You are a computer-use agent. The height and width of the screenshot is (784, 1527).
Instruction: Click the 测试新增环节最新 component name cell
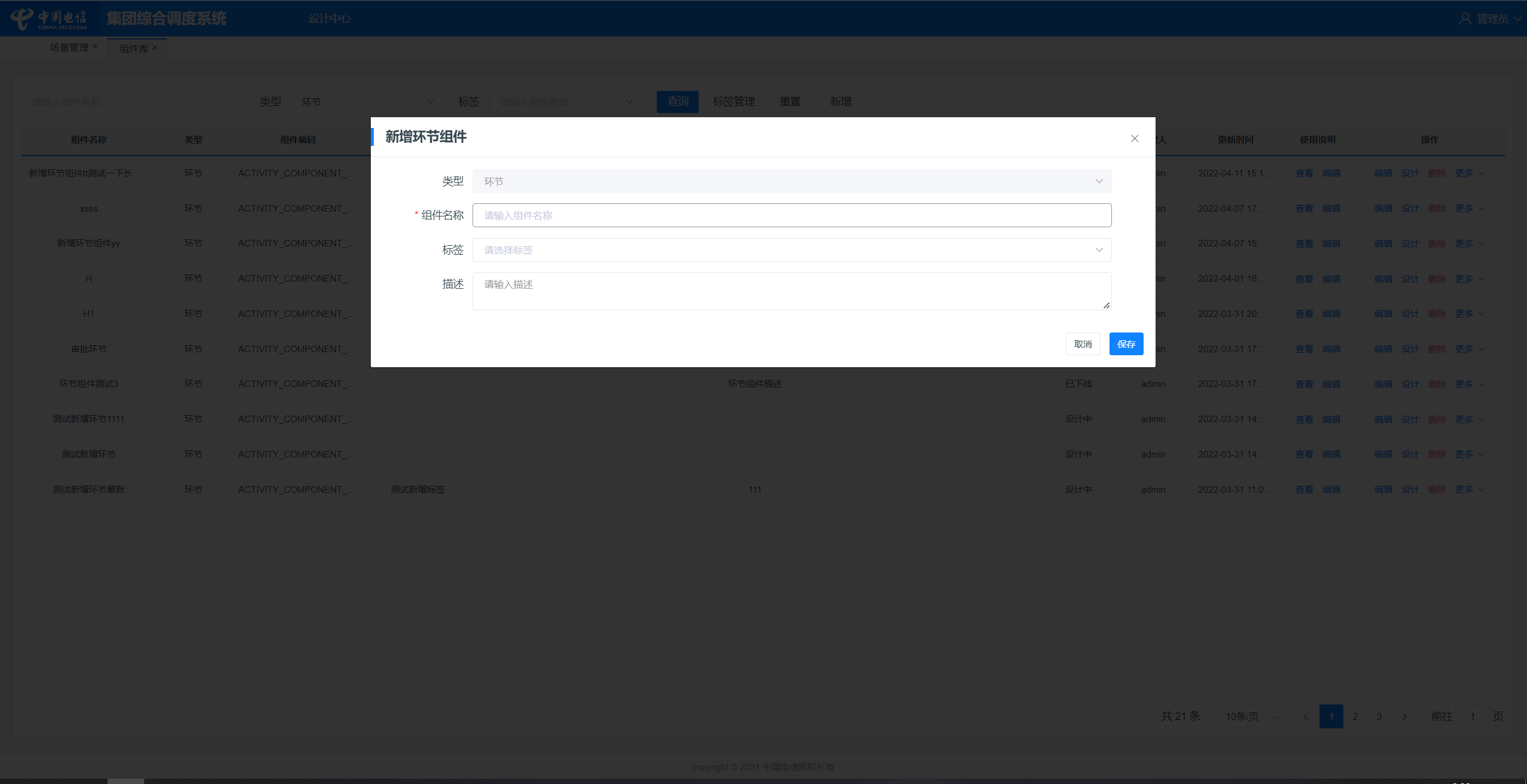pyautogui.click(x=89, y=489)
